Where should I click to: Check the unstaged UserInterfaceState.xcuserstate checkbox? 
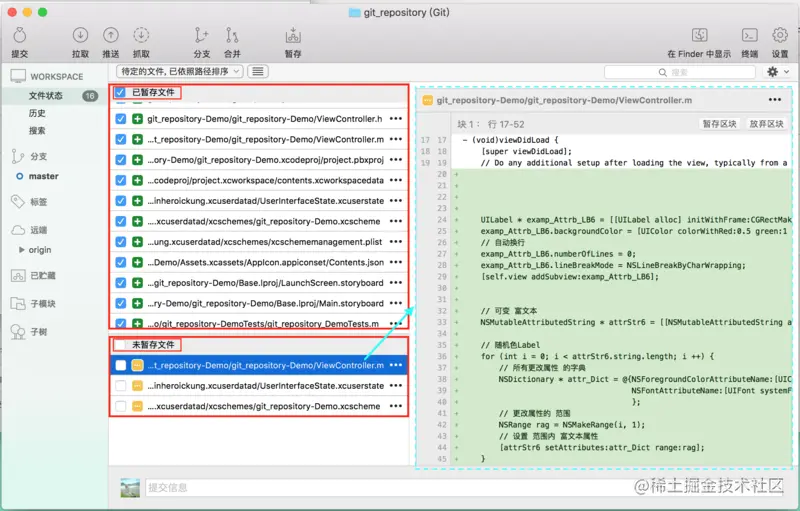pos(120,386)
